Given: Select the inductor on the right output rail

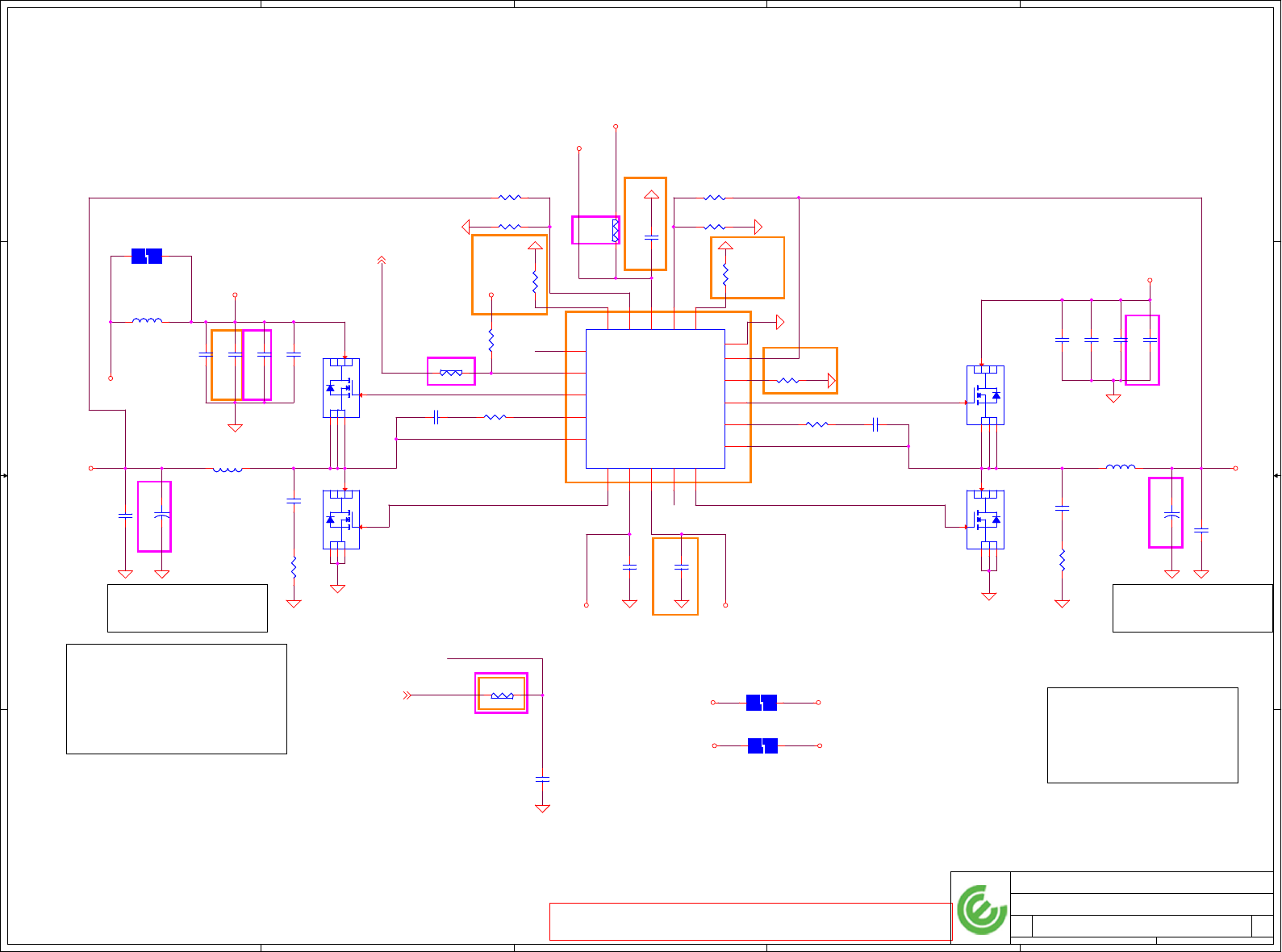Looking at the screenshot, I should (1121, 467).
